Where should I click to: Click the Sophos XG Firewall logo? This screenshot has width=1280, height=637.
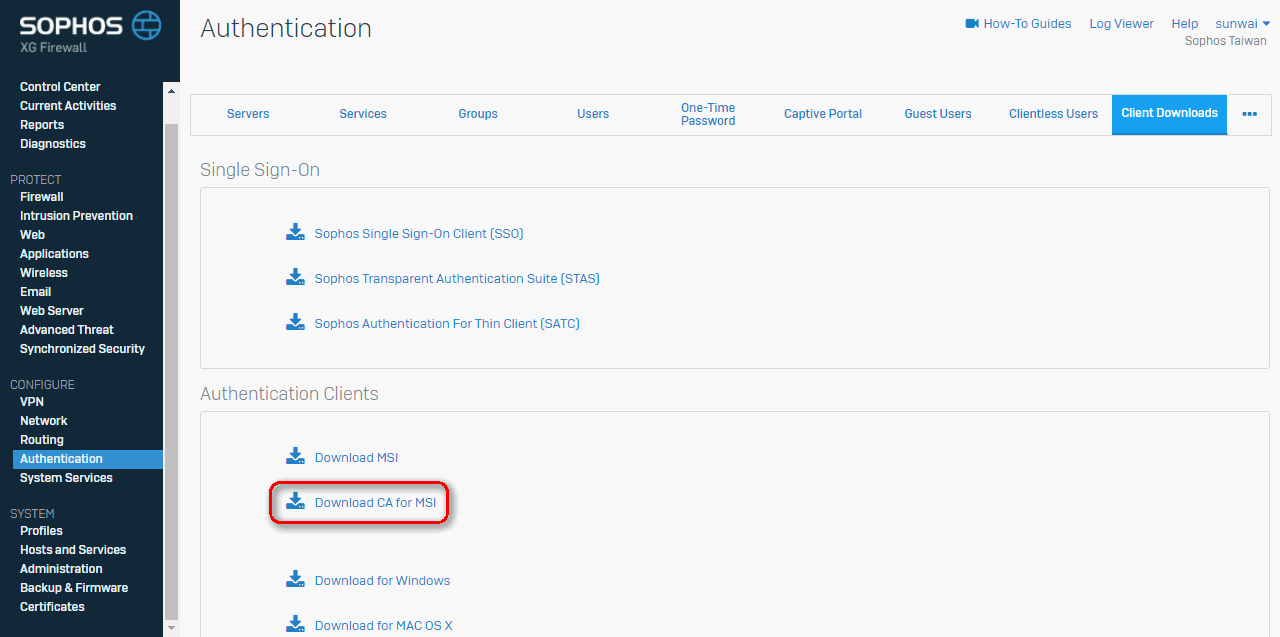90,32
